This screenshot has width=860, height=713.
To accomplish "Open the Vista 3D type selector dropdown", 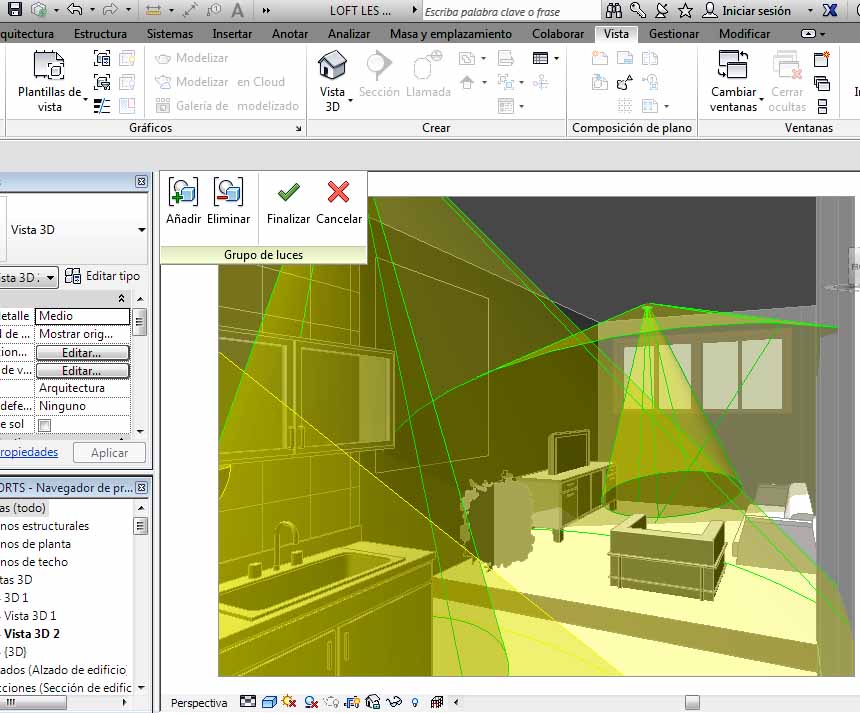I will 141,230.
